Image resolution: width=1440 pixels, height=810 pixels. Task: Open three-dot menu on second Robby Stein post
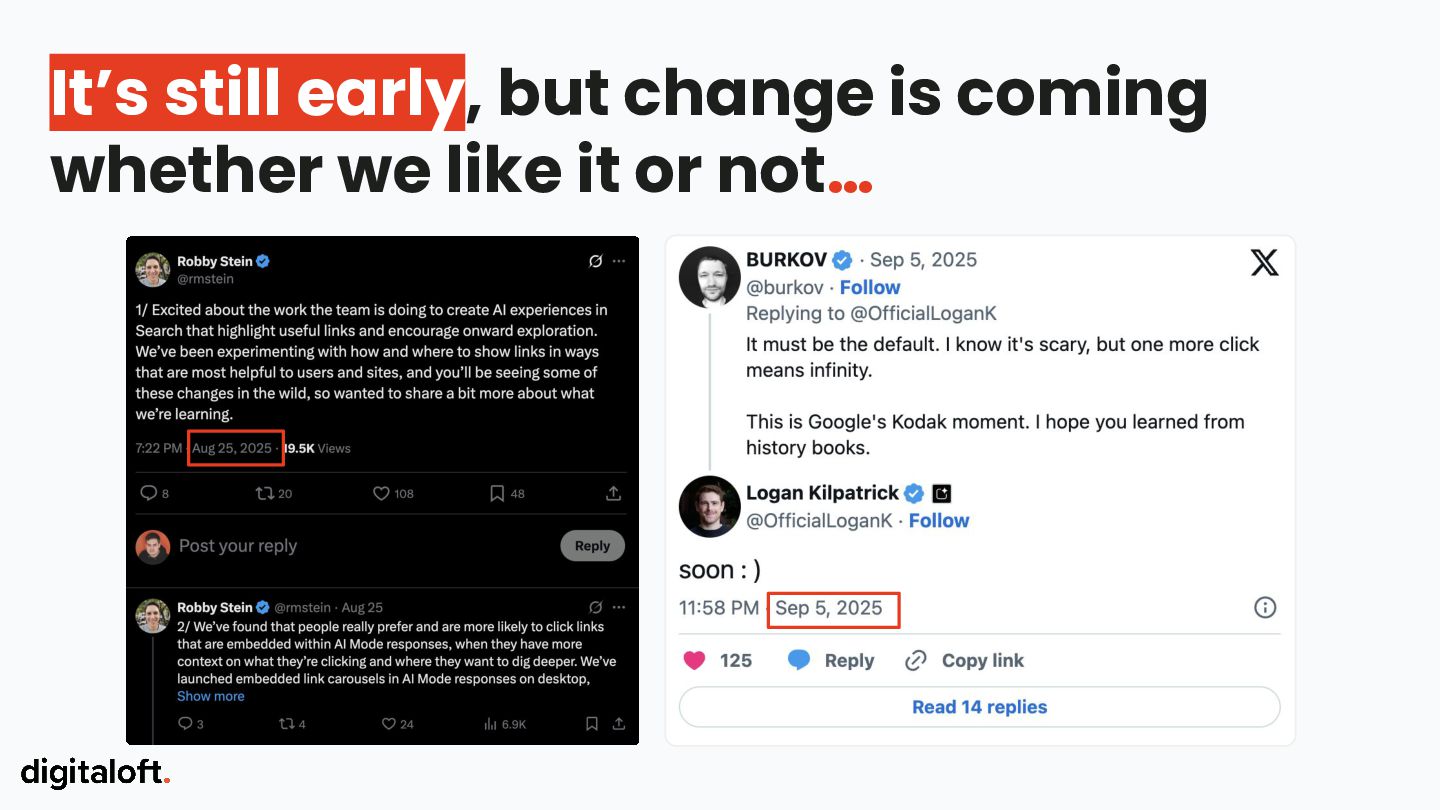click(x=619, y=607)
